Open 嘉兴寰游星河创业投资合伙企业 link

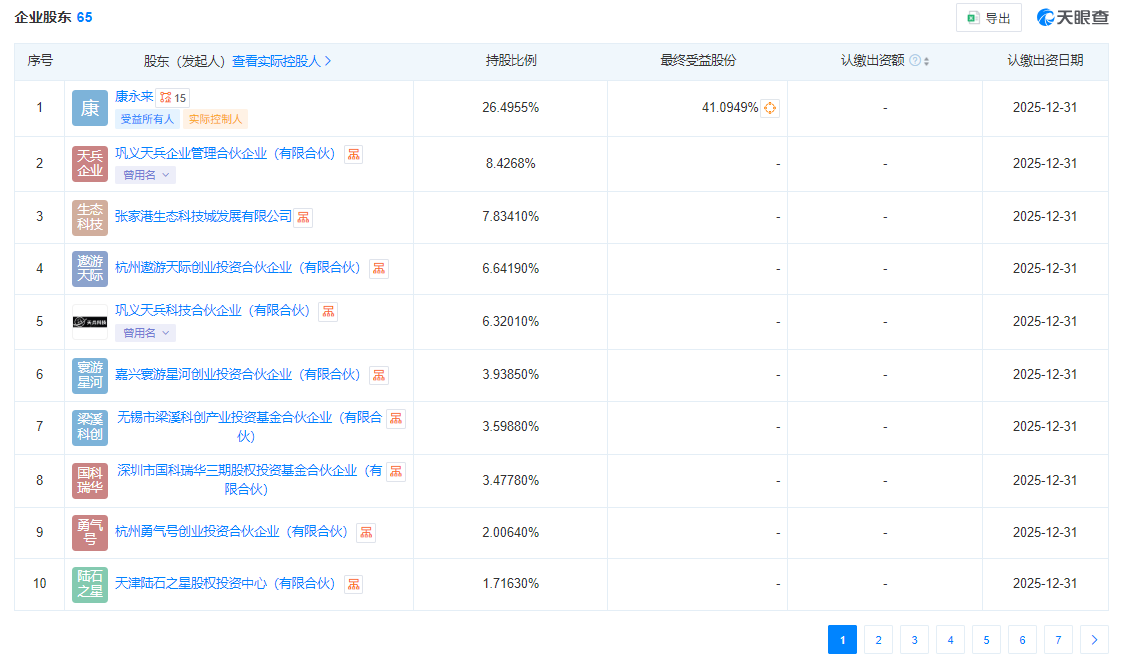click(x=237, y=374)
